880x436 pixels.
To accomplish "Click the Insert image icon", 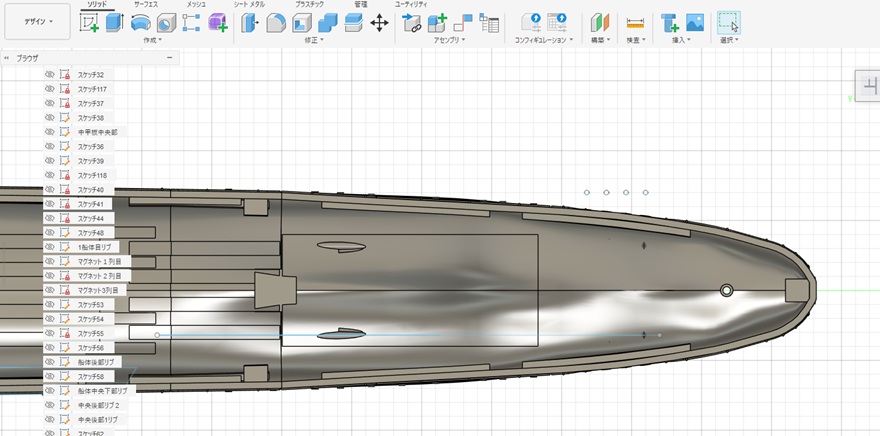I will click(x=694, y=22).
